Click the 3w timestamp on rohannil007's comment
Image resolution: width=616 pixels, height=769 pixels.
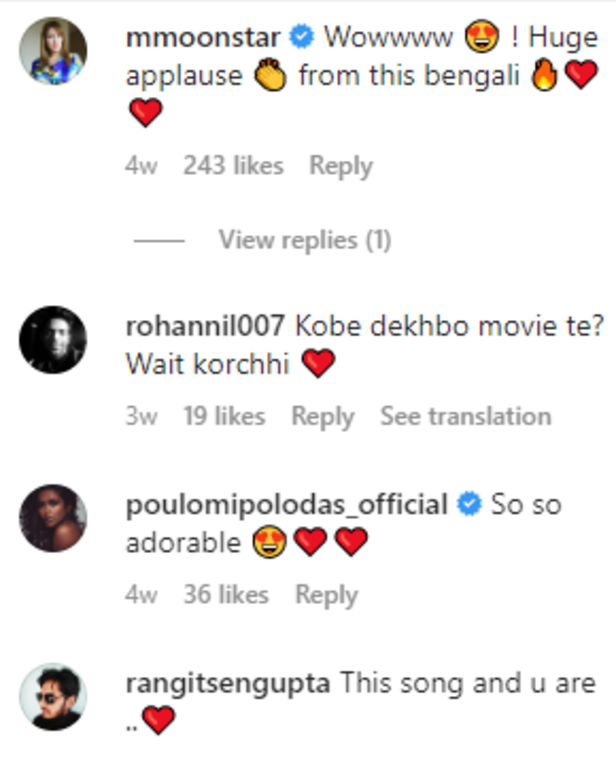(x=141, y=416)
